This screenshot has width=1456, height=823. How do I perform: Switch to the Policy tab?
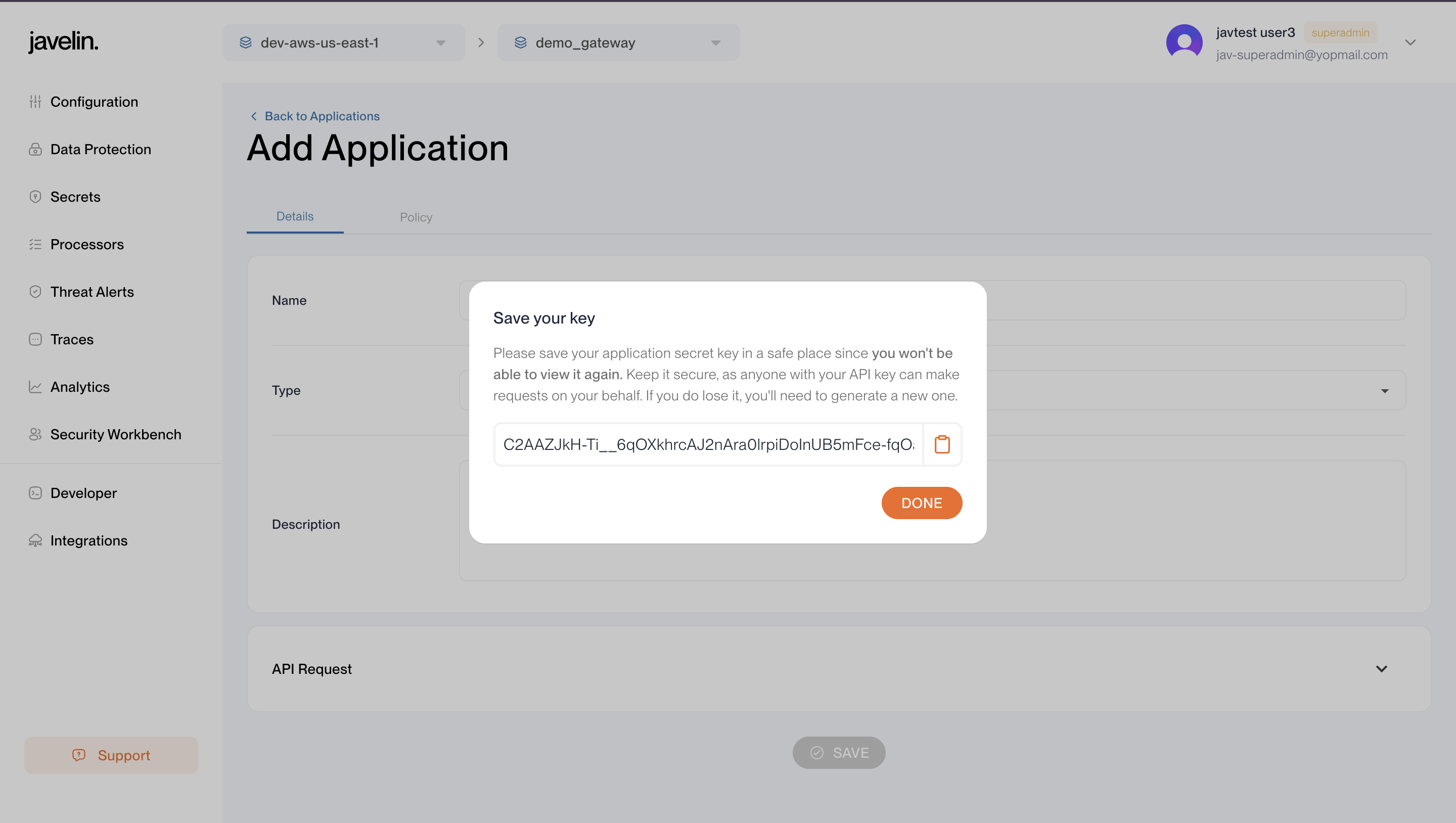(416, 217)
